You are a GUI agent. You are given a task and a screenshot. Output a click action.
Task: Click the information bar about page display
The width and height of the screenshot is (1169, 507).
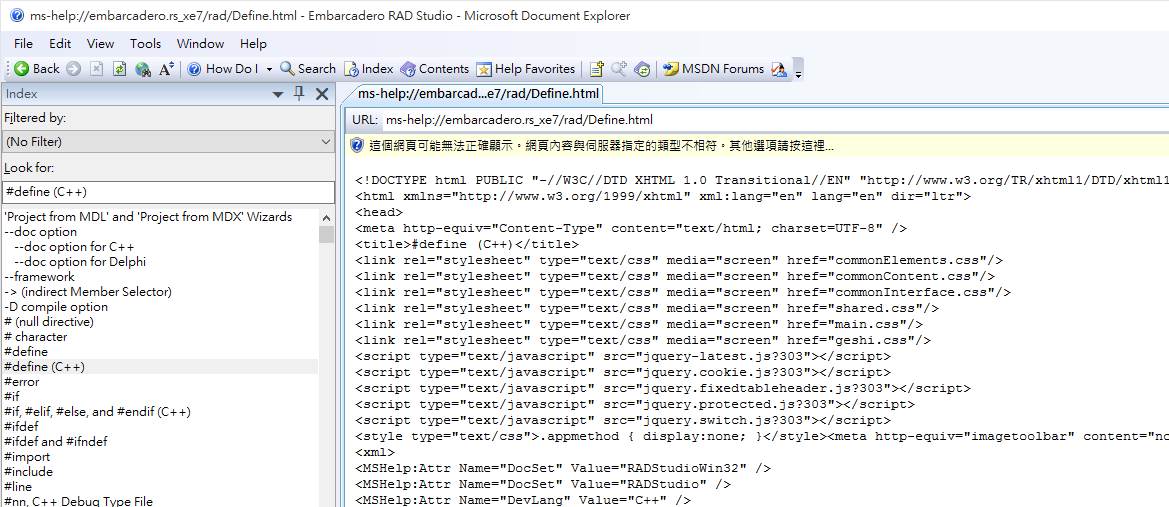tap(758, 146)
